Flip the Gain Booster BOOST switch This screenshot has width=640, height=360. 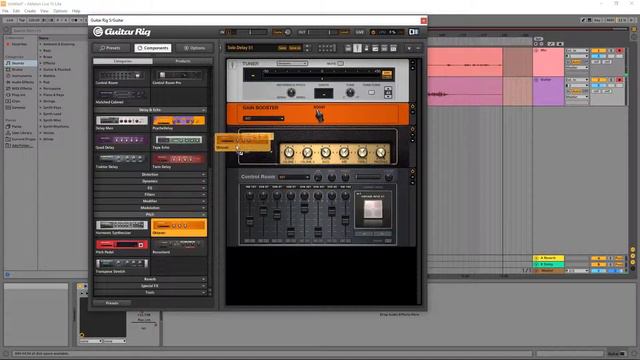click(319, 116)
